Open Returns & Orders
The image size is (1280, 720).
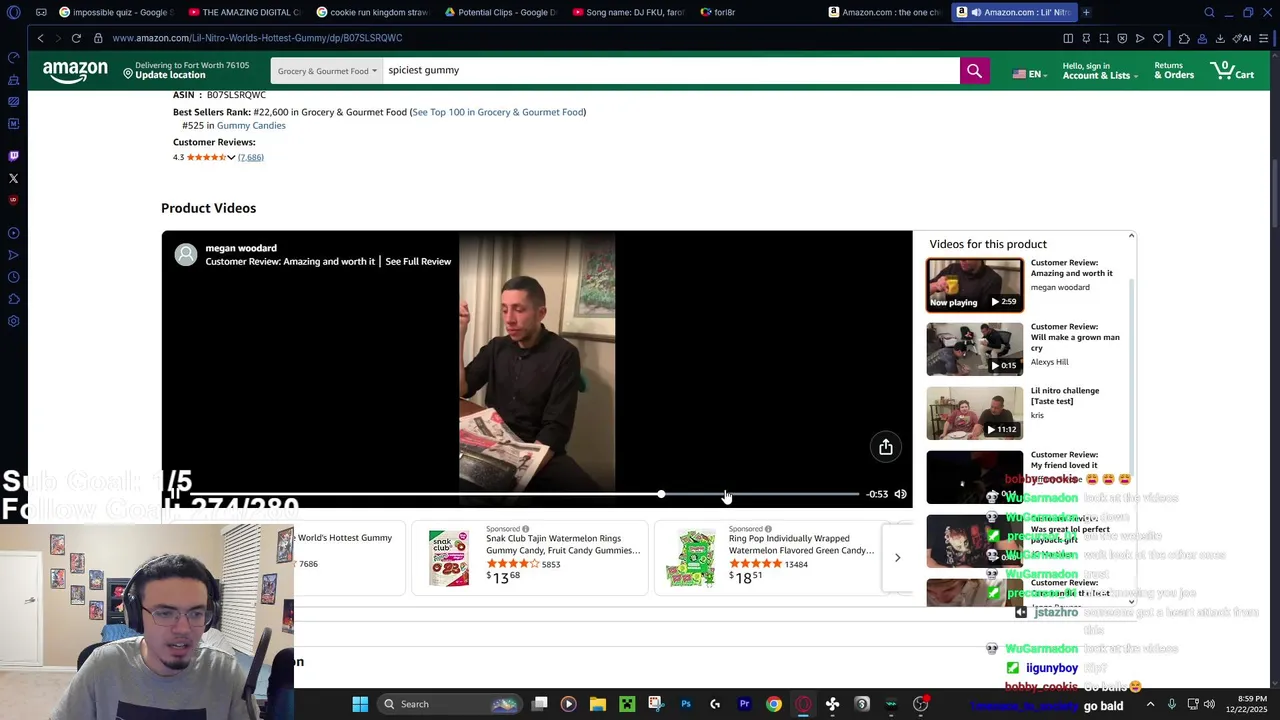[x=1174, y=71]
